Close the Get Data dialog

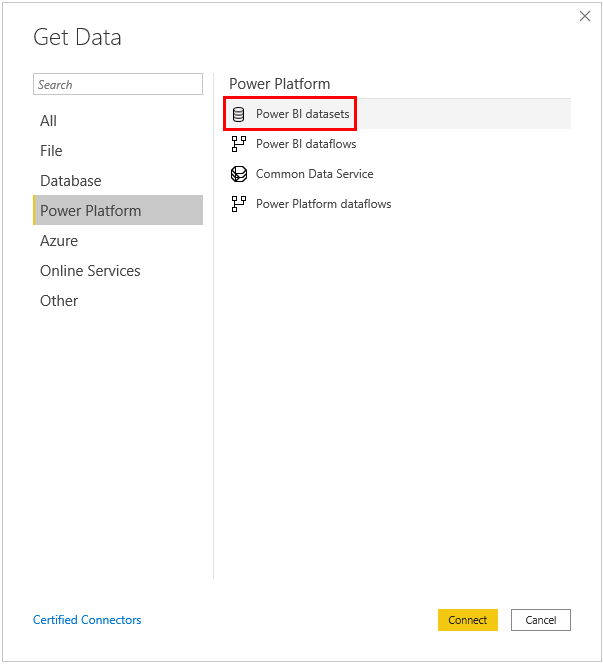(x=585, y=16)
